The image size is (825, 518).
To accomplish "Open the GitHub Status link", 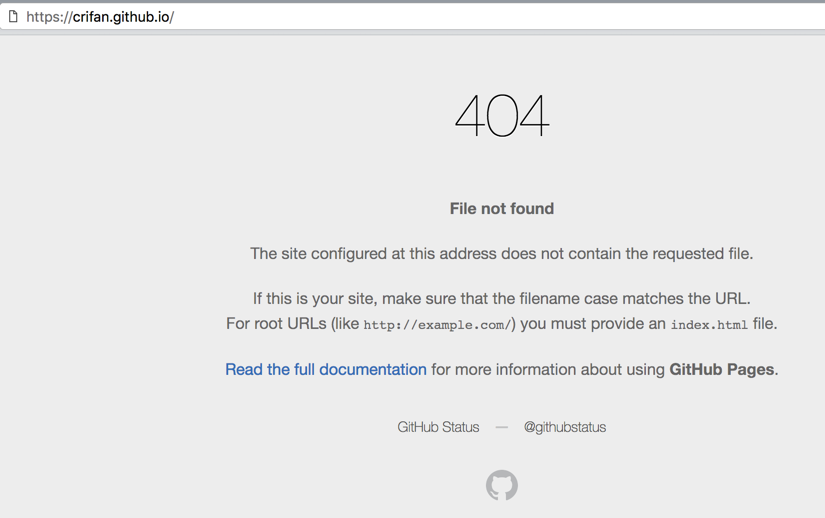I will [x=438, y=427].
